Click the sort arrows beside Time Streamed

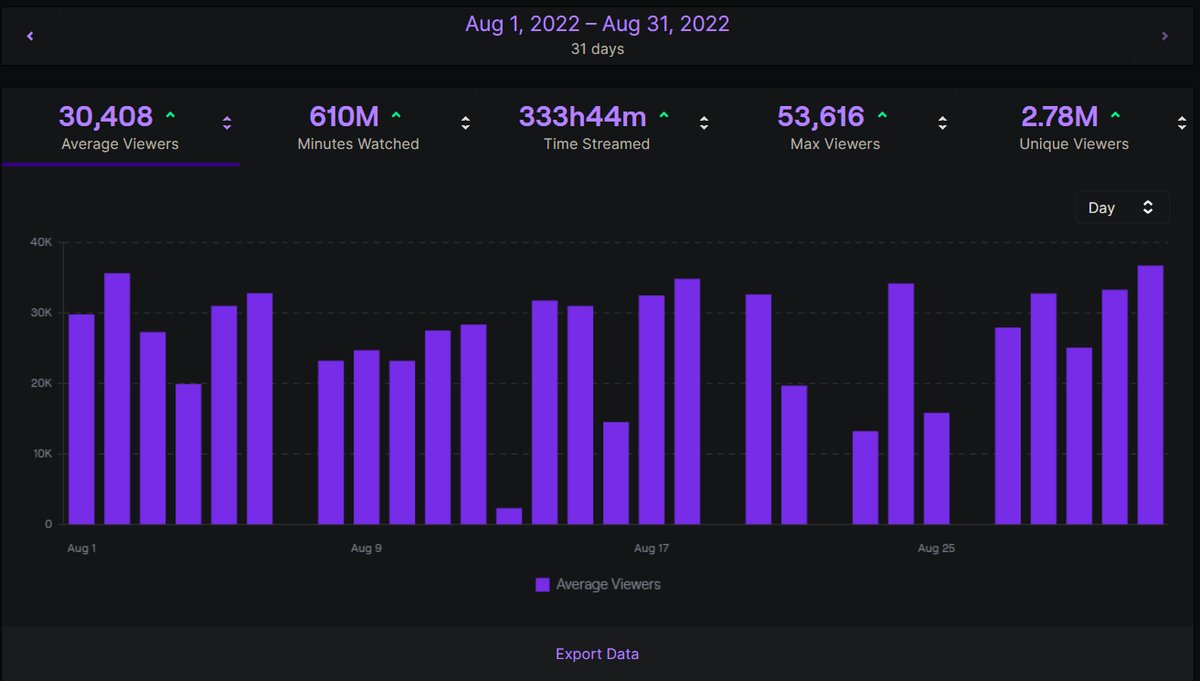click(x=704, y=122)
